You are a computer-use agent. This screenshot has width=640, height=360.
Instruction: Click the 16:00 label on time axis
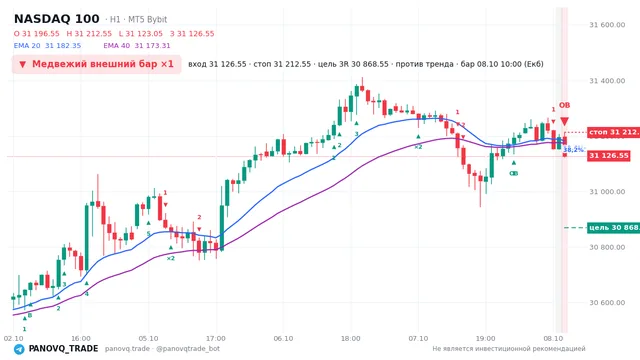[x=81, y=339]
